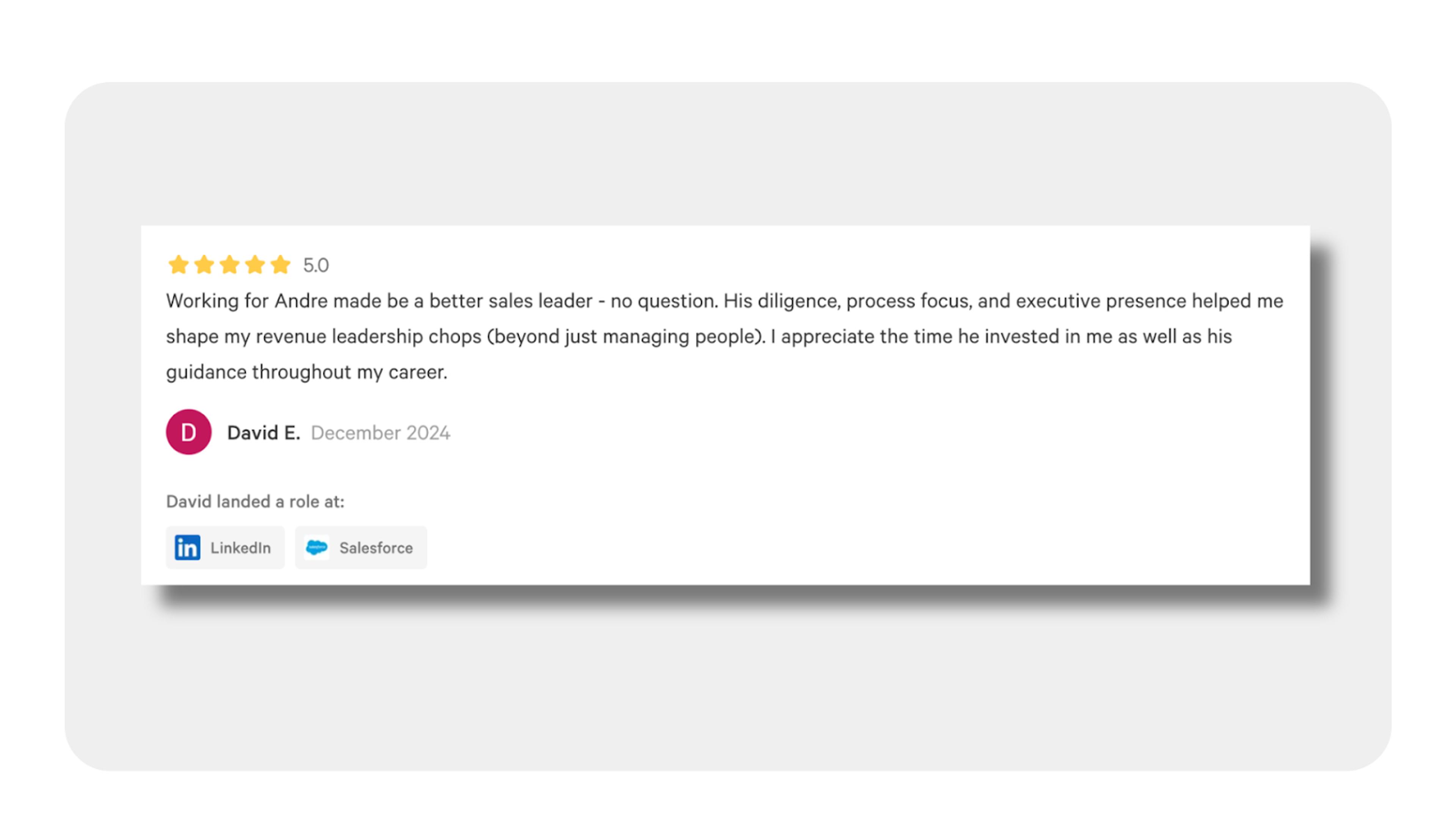Click the LinkedIn logo icon

[x=187, y=547]
